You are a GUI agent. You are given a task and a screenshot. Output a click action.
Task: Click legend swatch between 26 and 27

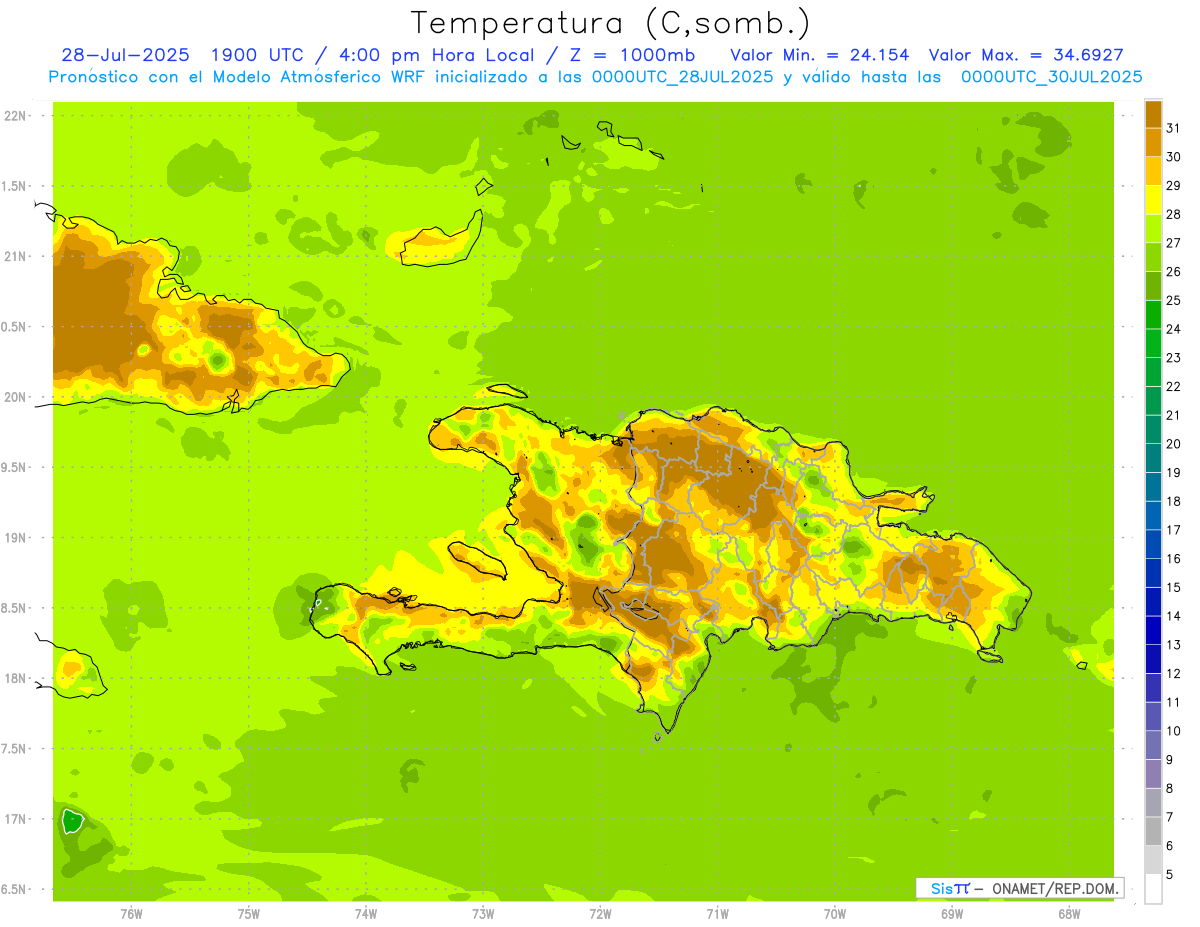[x=1153, y=256]
